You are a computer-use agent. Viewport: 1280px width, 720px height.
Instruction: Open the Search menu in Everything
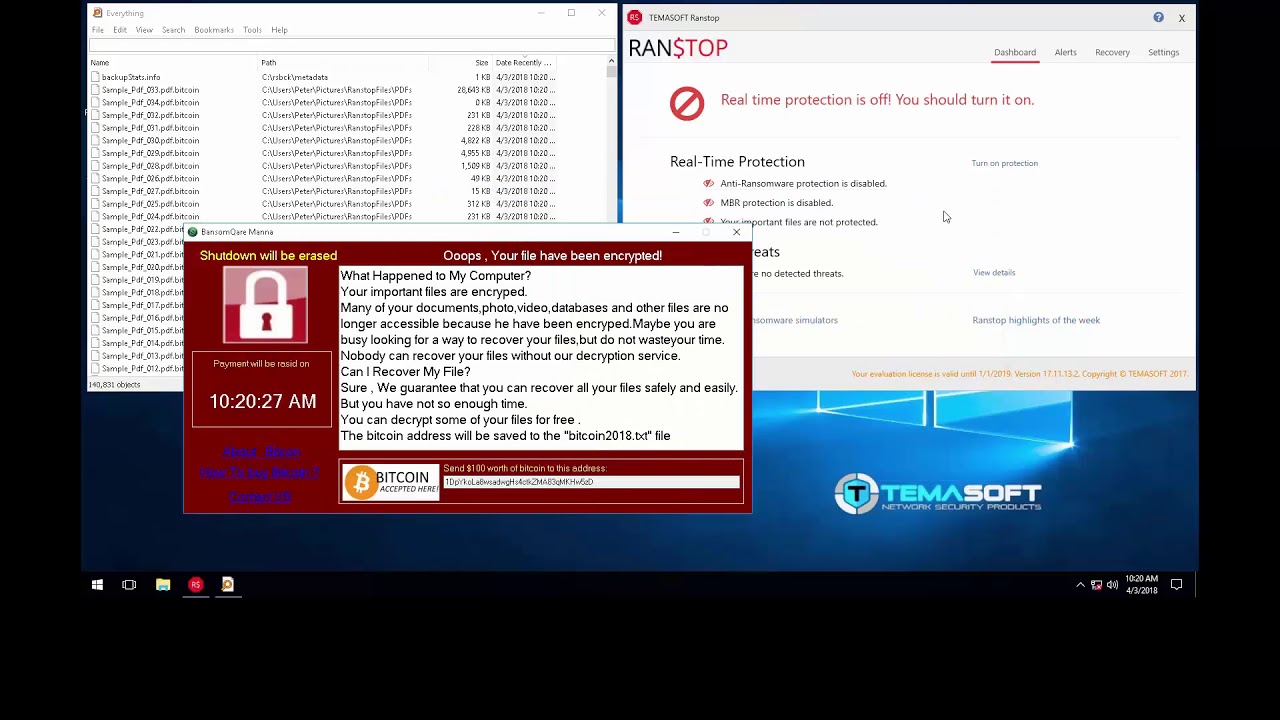tap(173, 30)
